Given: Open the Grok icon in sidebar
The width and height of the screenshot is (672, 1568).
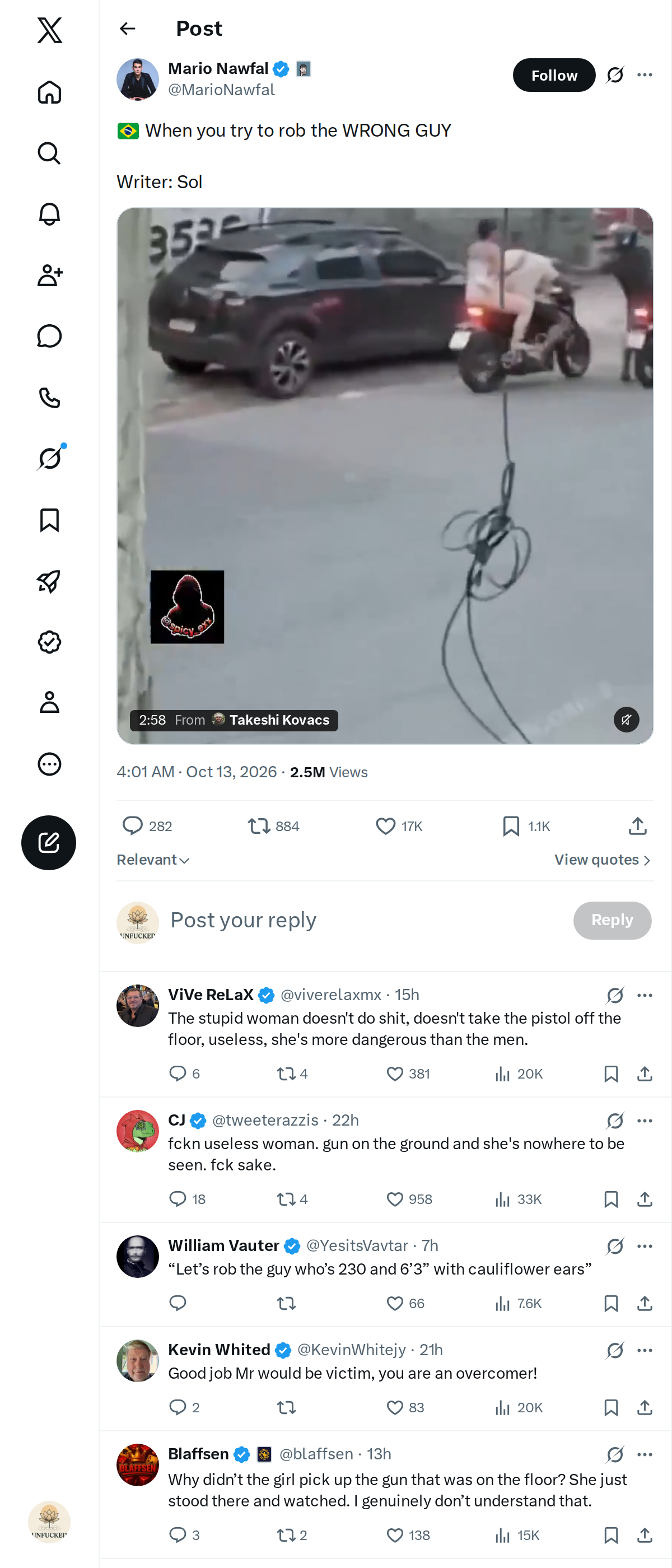Looking at the screenshot, I should 49,458.
